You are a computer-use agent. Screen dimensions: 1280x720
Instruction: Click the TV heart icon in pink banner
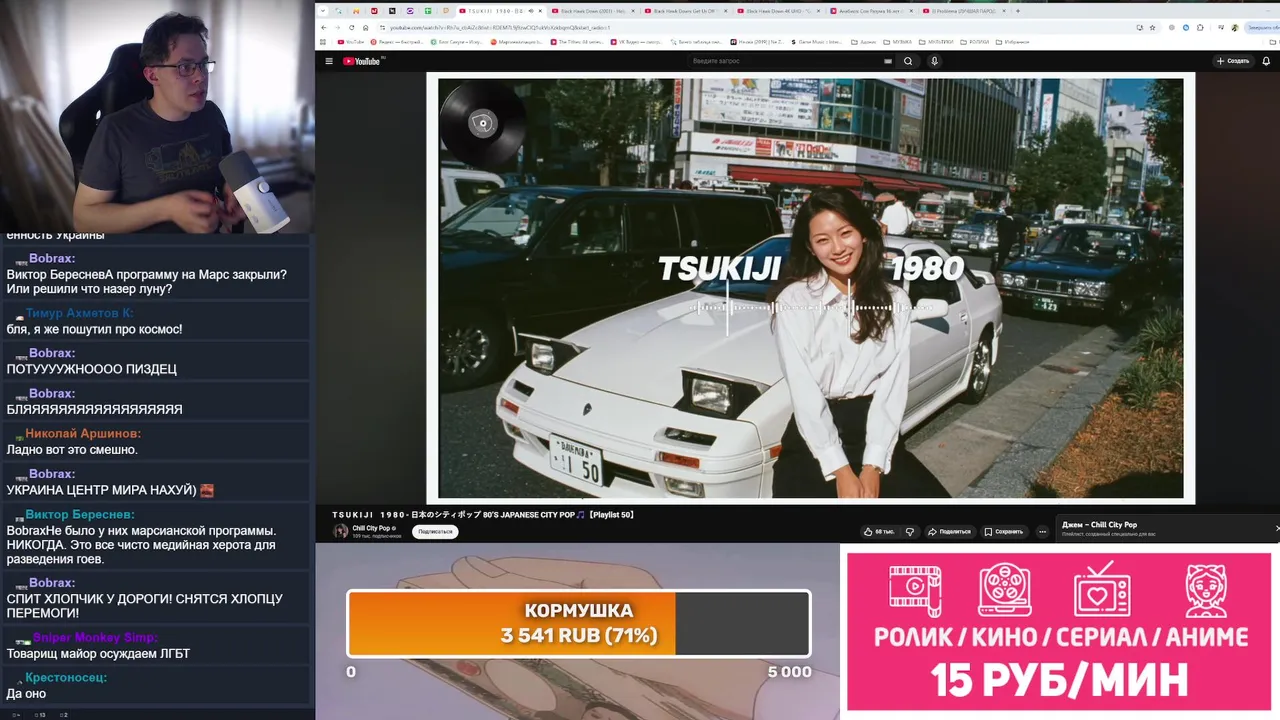1103,590
